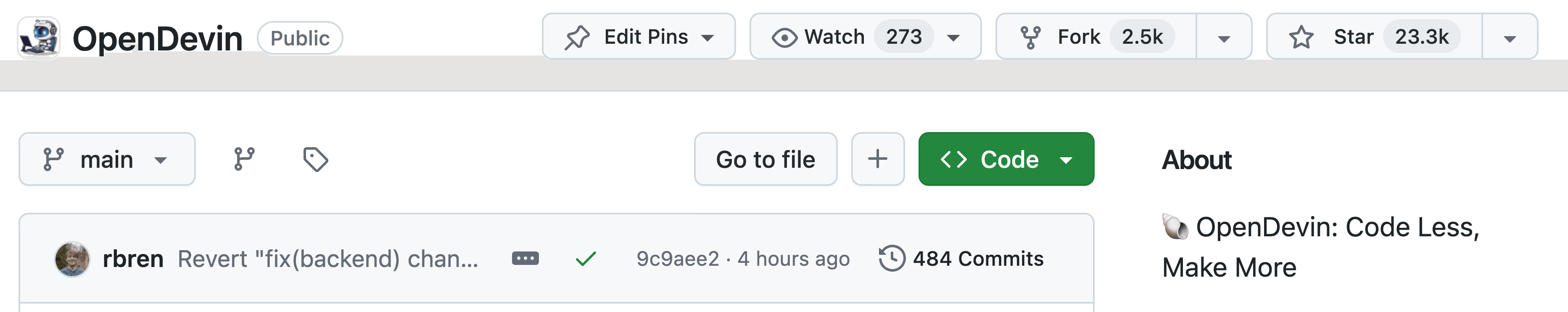Open the Edit Pins dropdown
The image size is (1568, 312).
point(639,37)
